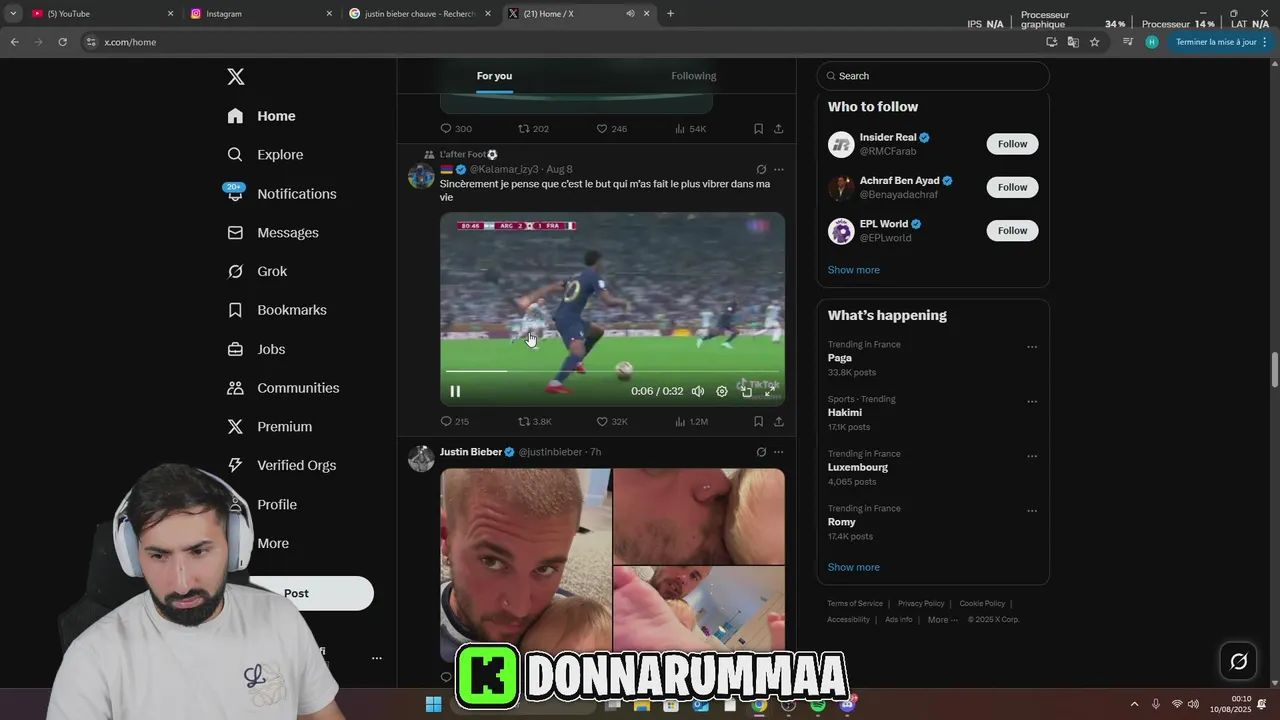Show hidden system tray icons

1134,705
